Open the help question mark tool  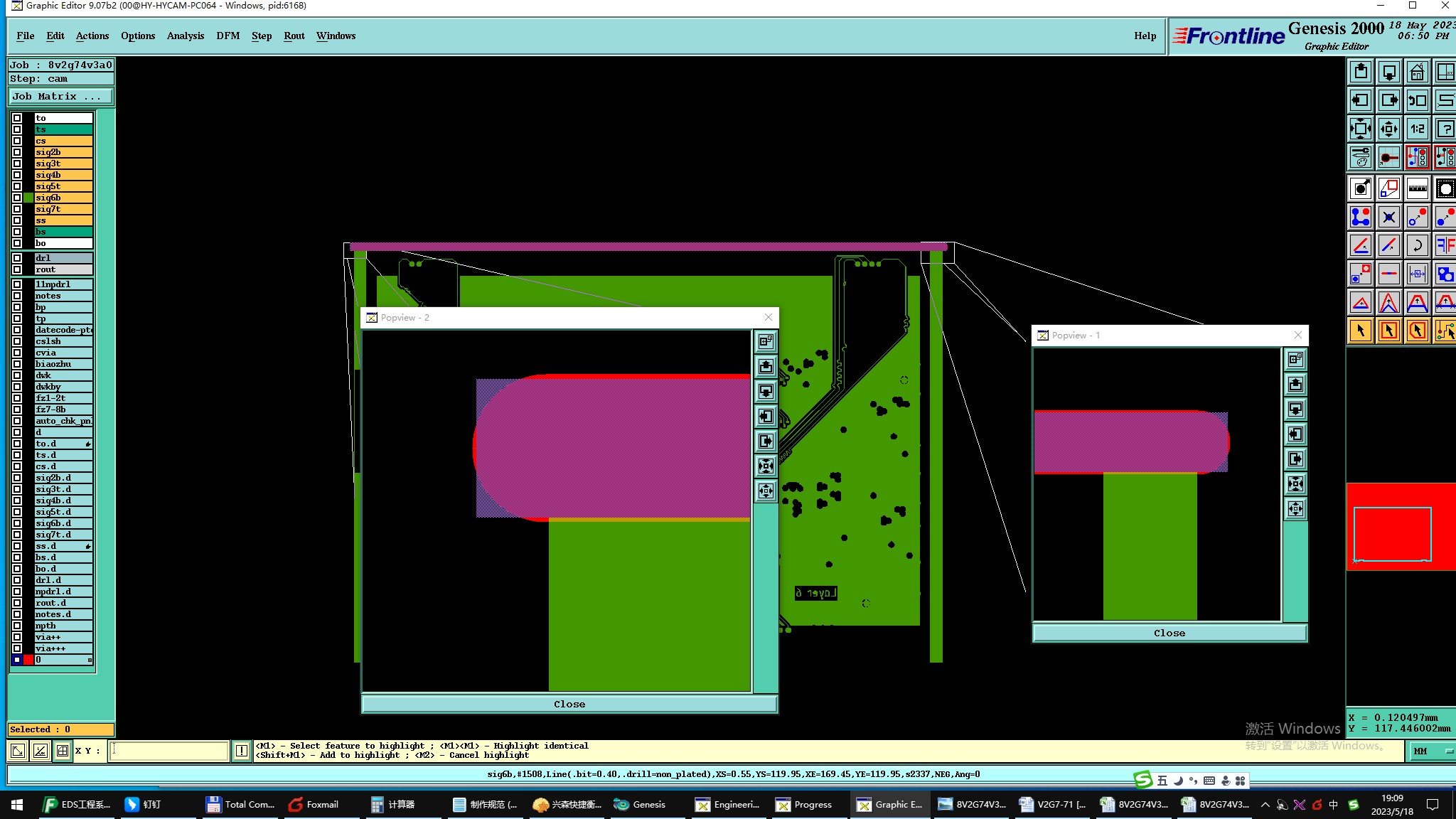point(1445,129)
